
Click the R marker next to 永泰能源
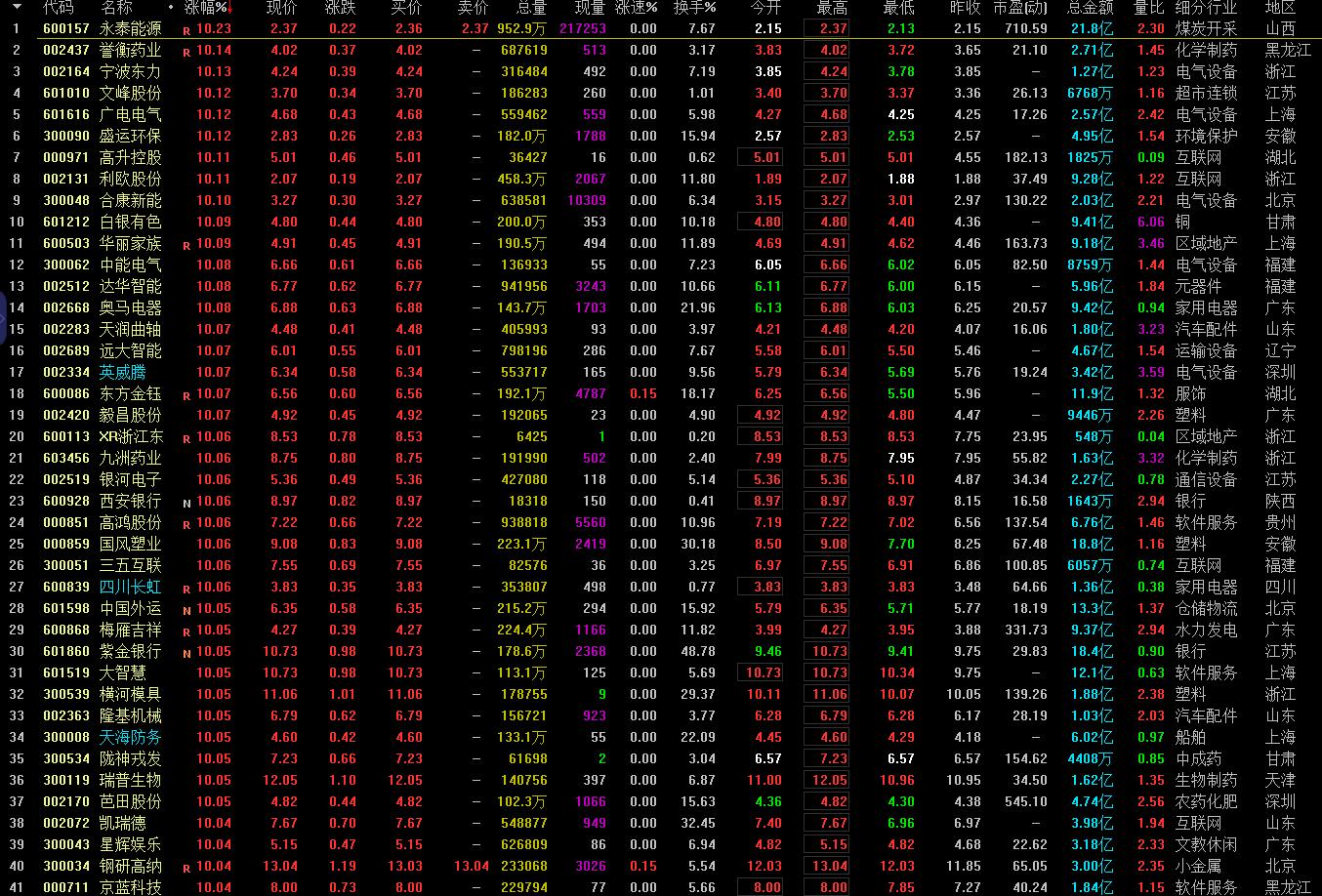pyautogui.click(x=186, y=30)
